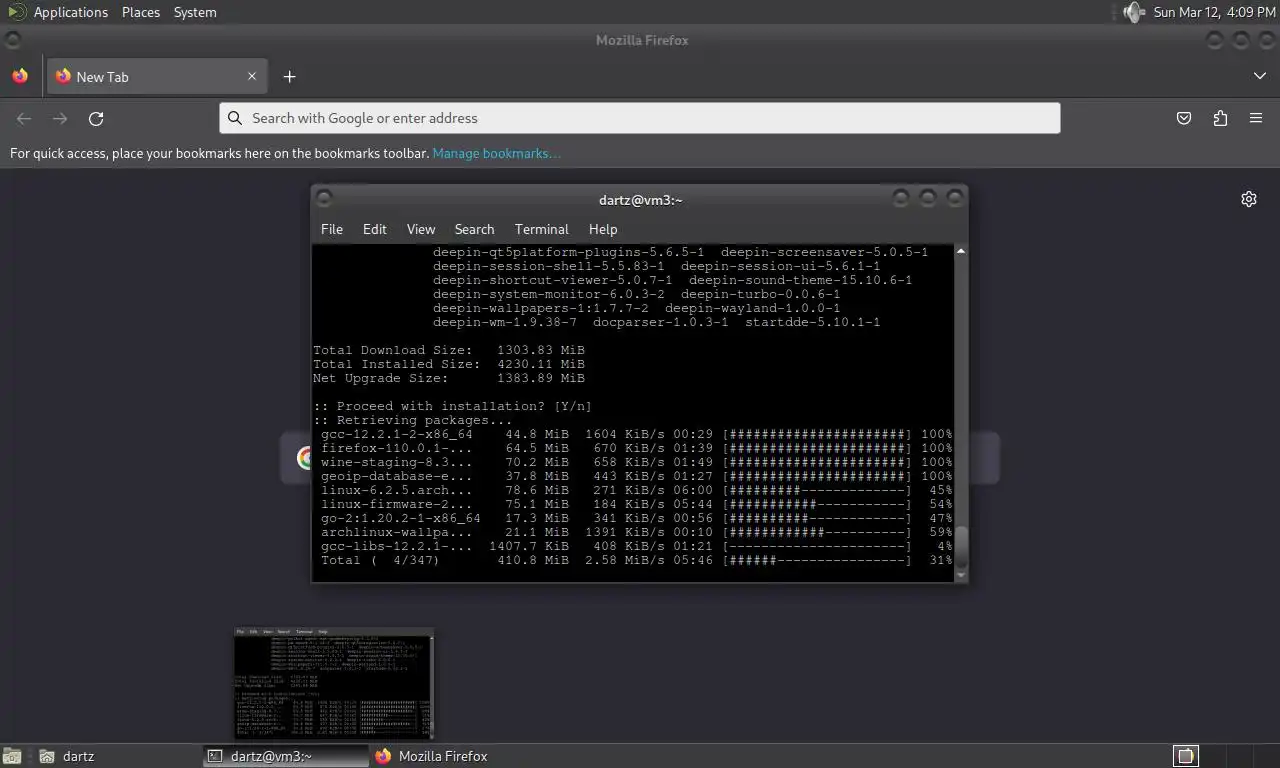Open the terminal Help menu
This screenshot has width=1280, height=768.
pos(603,229)
